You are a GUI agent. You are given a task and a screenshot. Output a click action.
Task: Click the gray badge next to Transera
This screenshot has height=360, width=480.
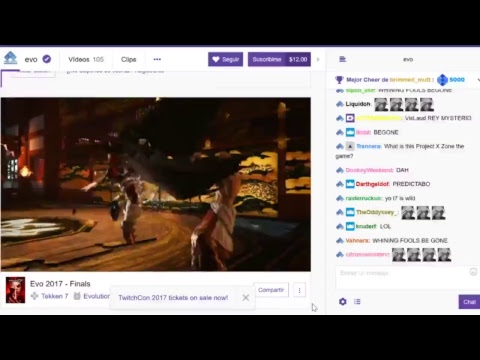click(350, 146)
